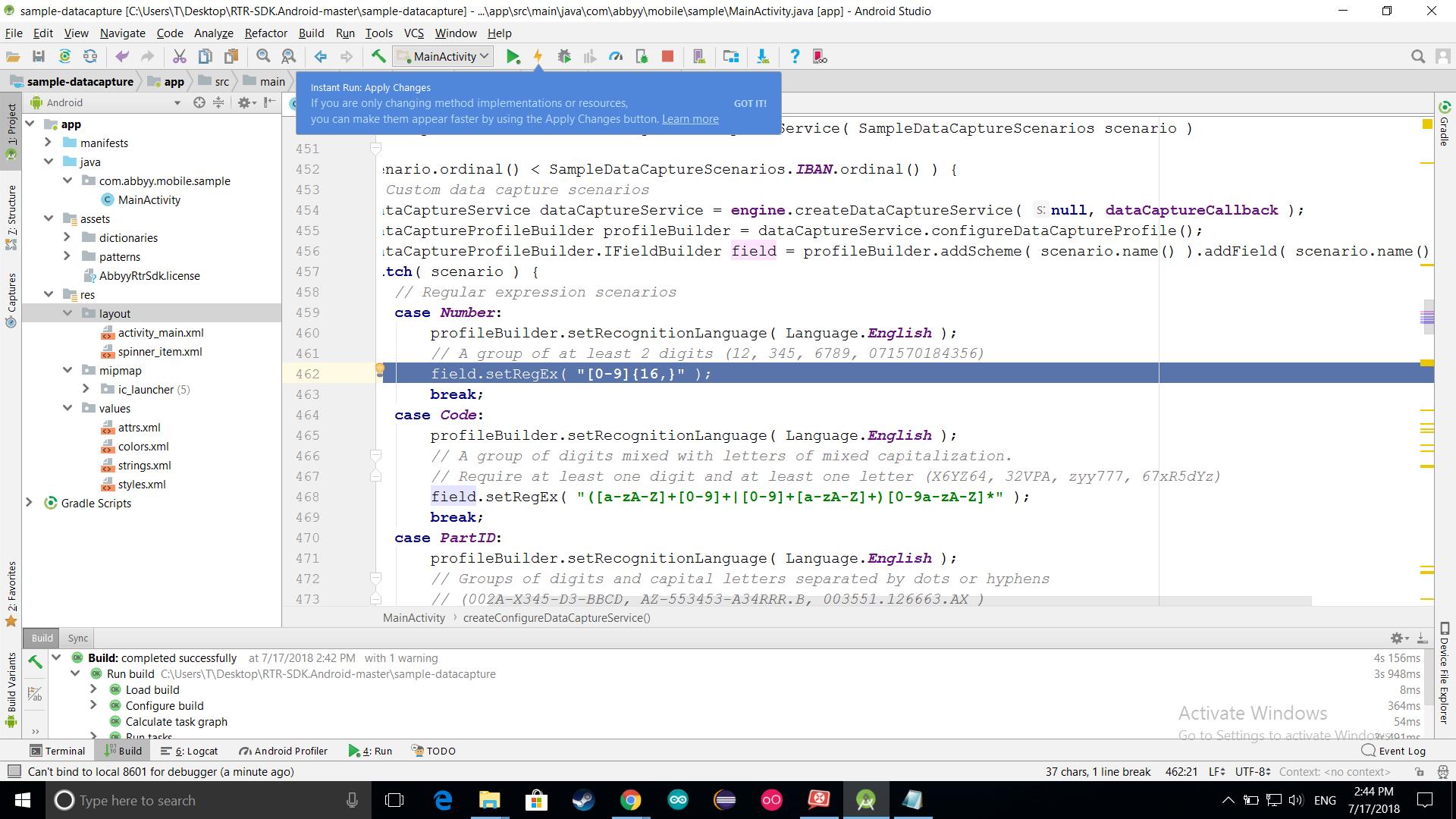Click the Undo arrow icon

pyautogui.click(x=122, y=57)
